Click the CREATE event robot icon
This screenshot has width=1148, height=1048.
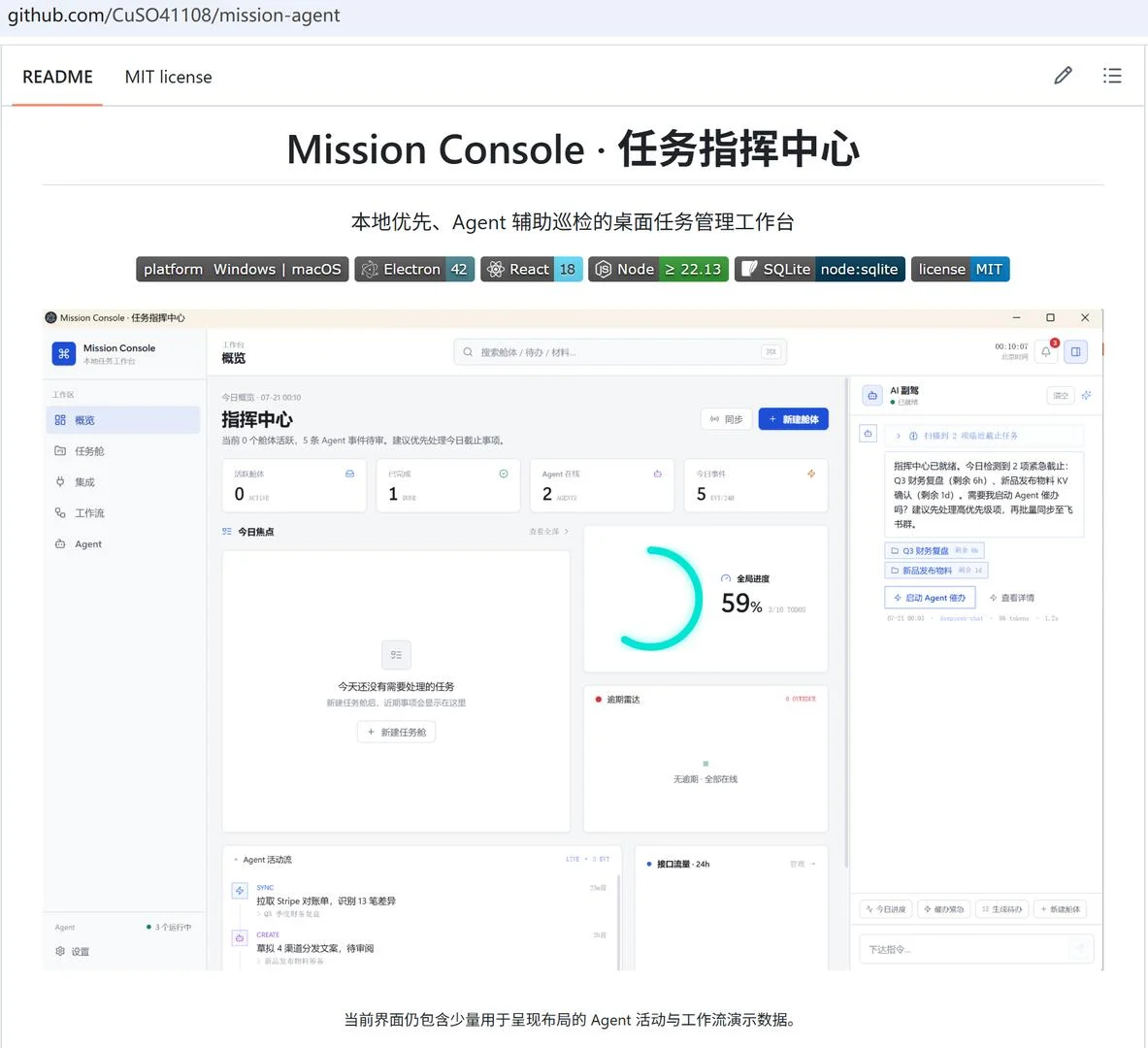[x=240, y=937]
